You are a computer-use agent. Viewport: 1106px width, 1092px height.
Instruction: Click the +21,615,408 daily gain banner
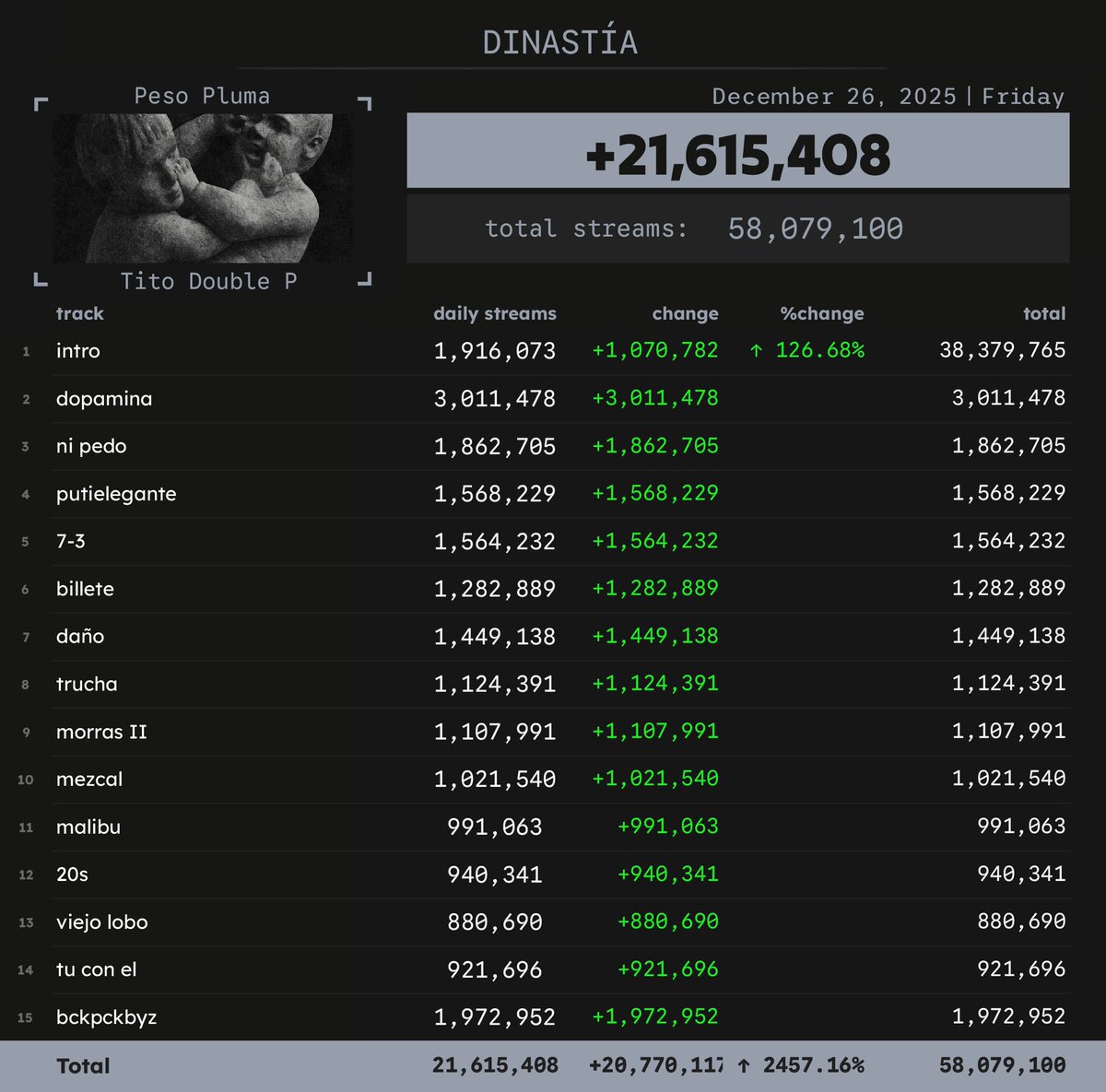[738, 151]
